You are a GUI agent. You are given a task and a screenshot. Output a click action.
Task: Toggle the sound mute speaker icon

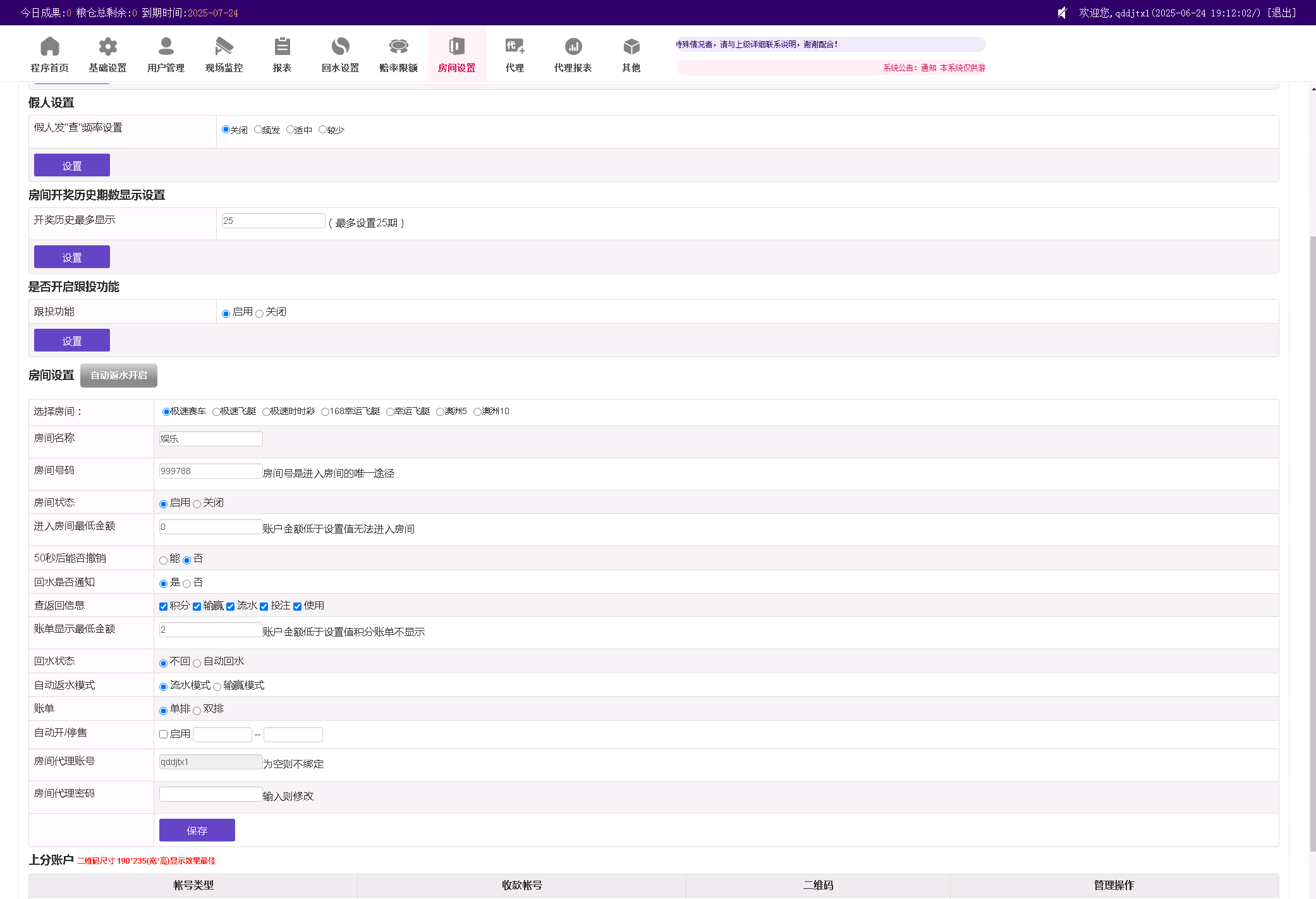tap(1063, 13)
